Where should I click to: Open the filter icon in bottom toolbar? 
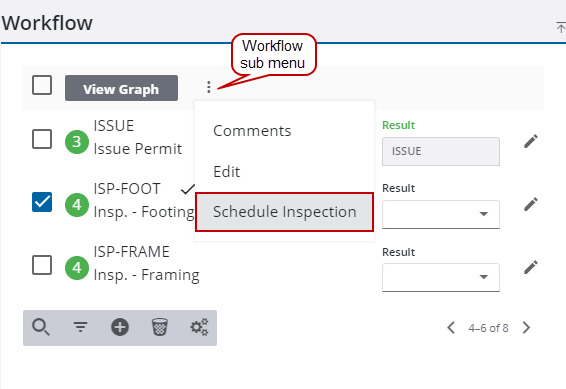(x=80, y=327)
